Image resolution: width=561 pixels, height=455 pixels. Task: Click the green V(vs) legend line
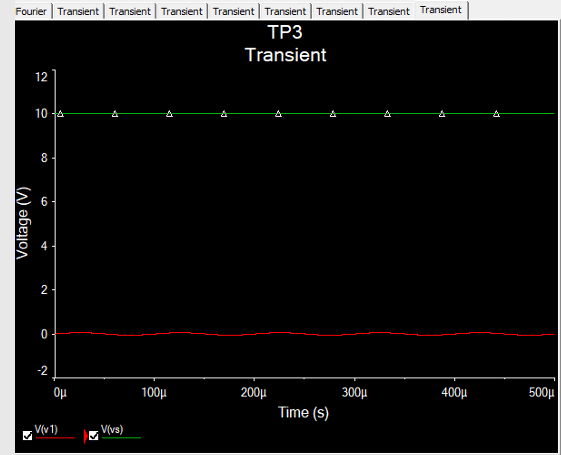121,437
